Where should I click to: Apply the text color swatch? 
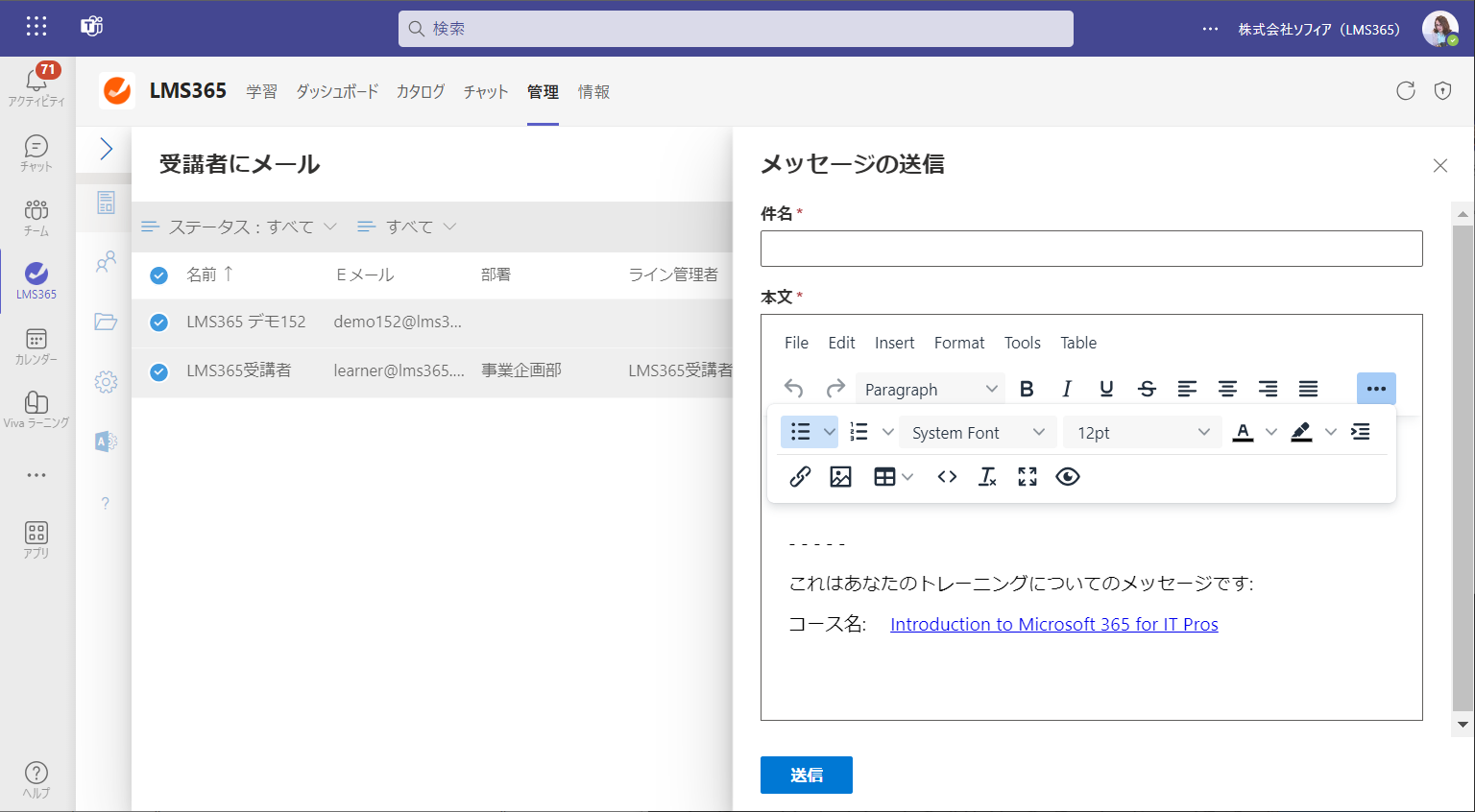(x=1243, y=432)
